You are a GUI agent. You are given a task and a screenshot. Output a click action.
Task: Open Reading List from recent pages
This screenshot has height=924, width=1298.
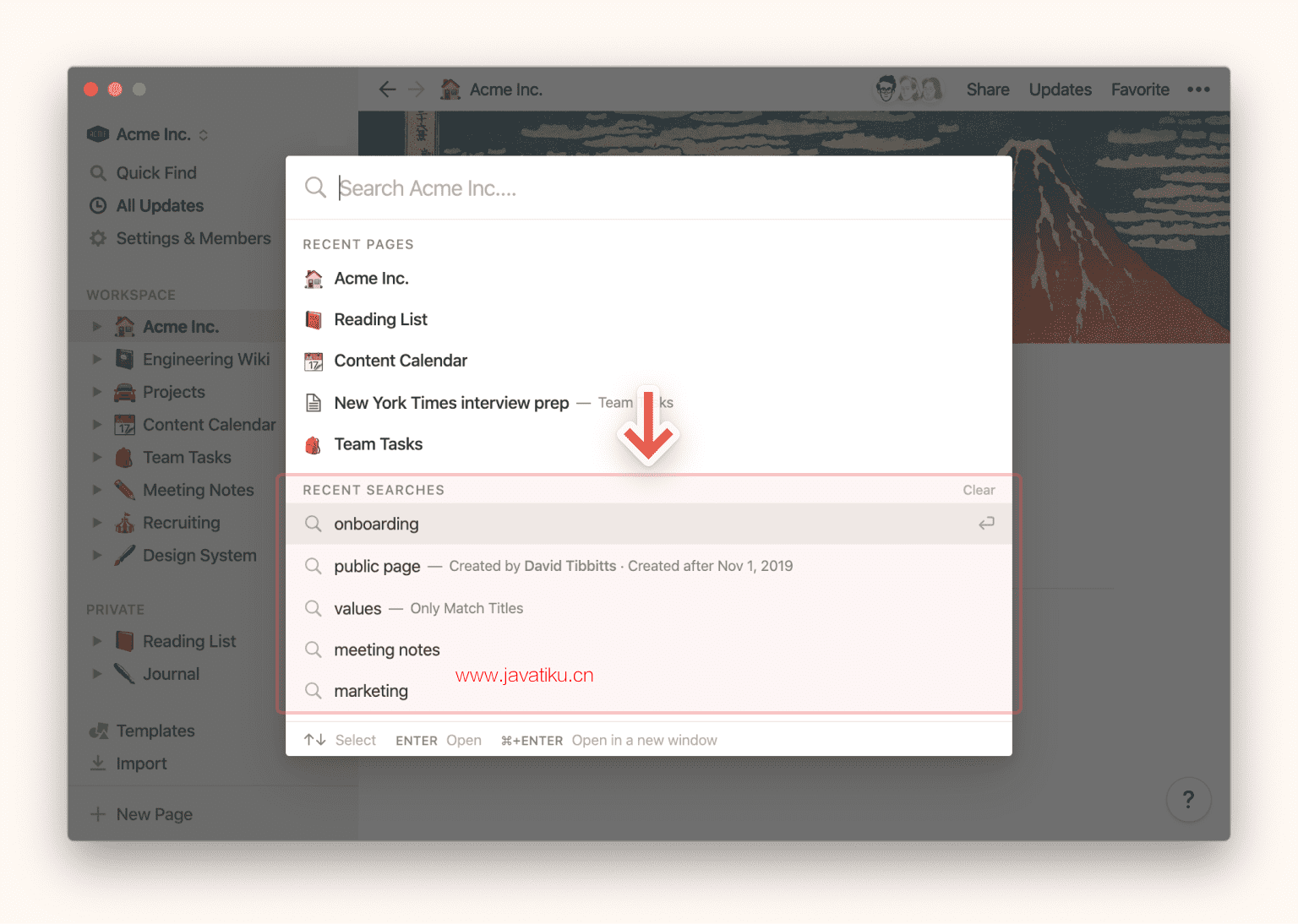(648, 319)
